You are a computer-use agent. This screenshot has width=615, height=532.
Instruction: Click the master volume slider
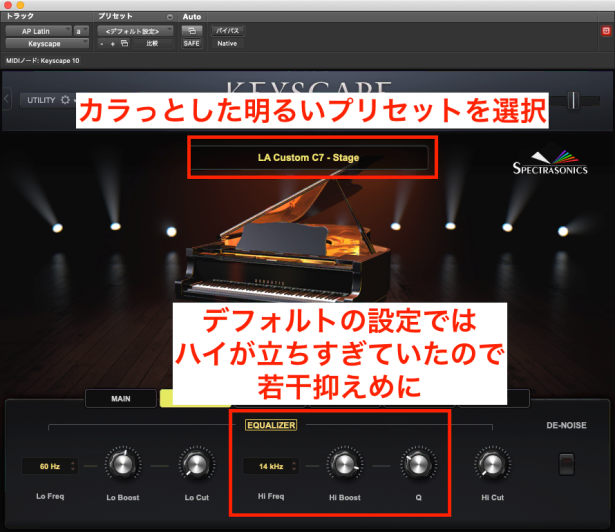[x=574, y=99]
